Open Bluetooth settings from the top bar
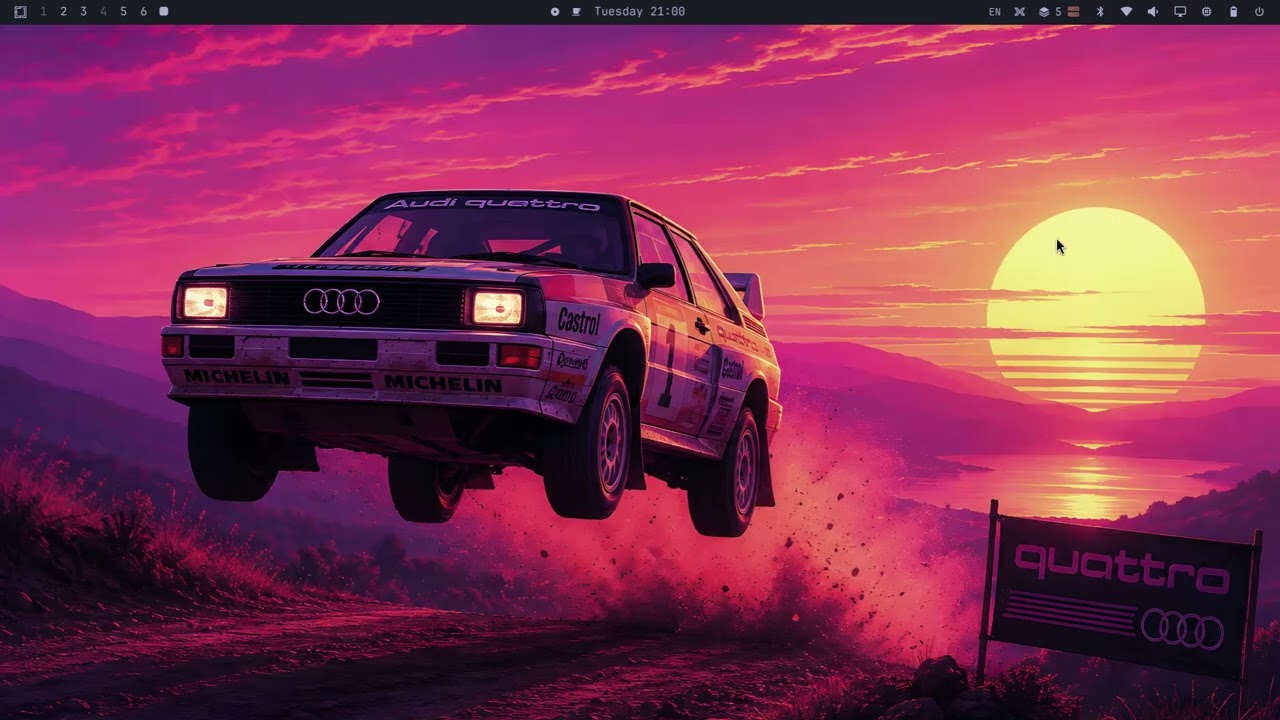 [x=1100, y=12]
